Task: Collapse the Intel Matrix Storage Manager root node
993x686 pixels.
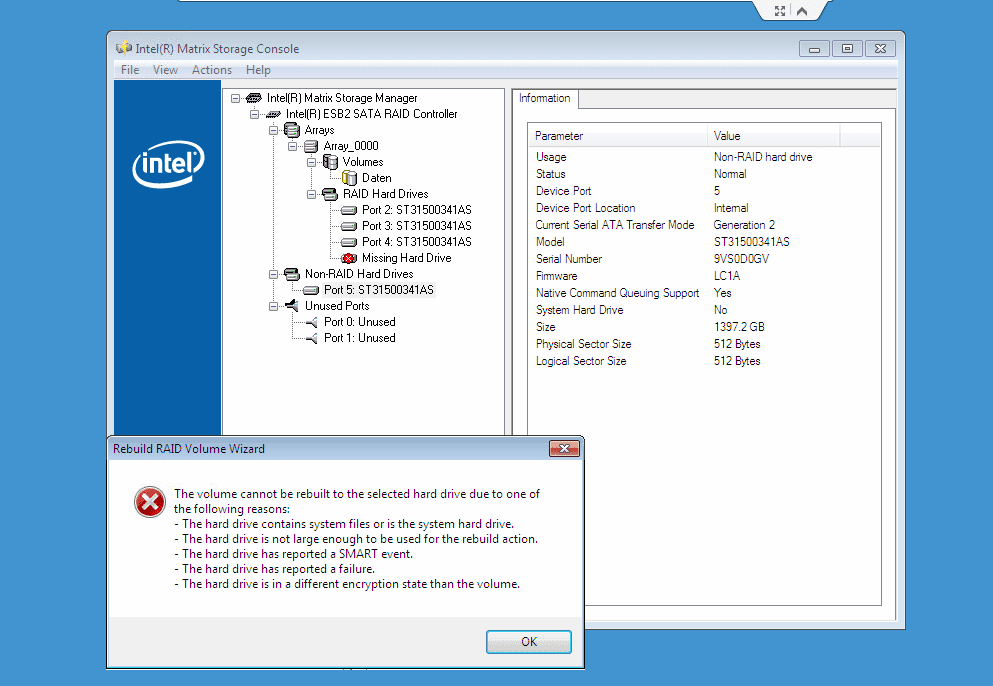Action: (236, 98)
